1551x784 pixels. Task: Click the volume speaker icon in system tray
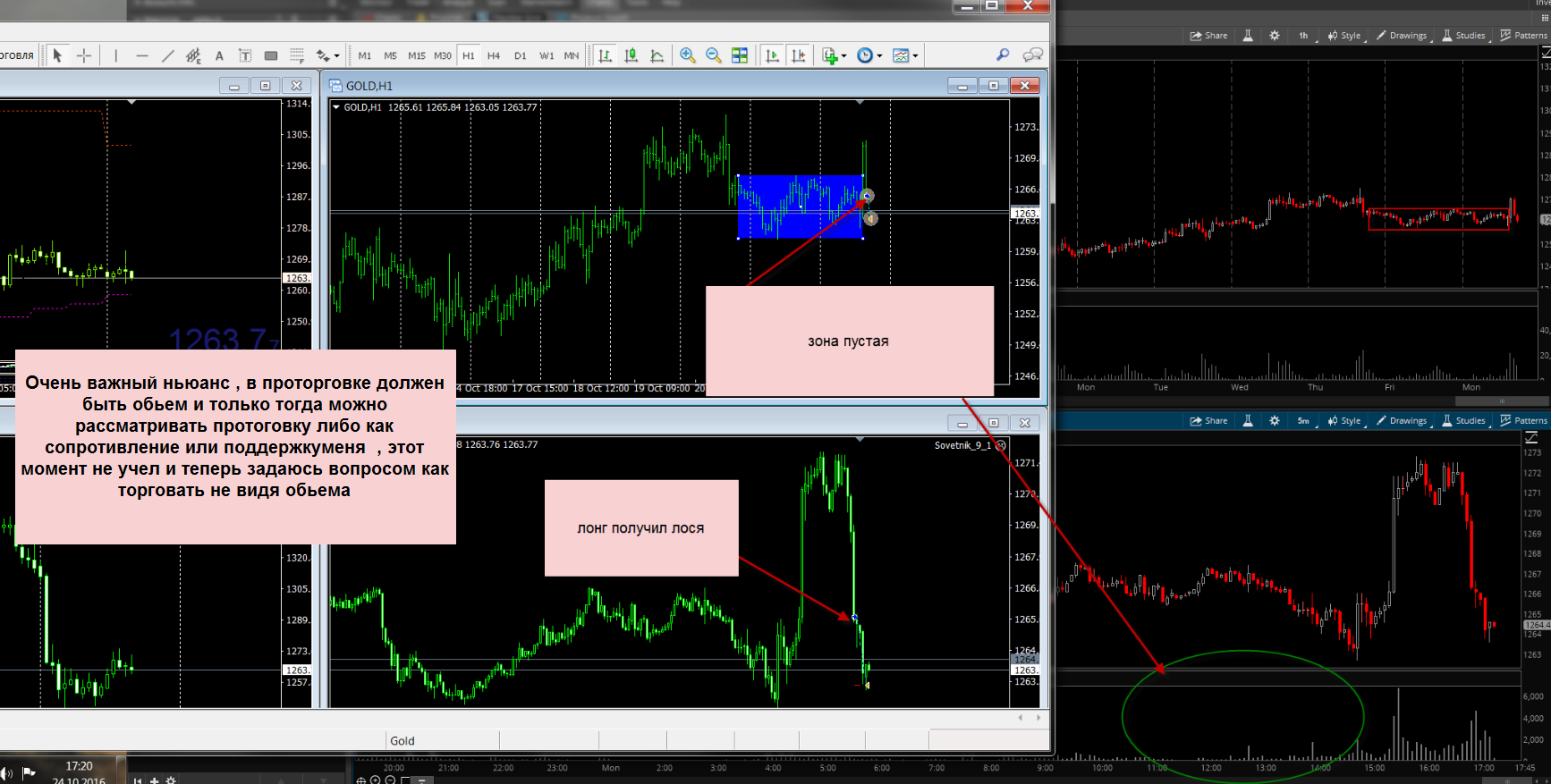(5, 772)
